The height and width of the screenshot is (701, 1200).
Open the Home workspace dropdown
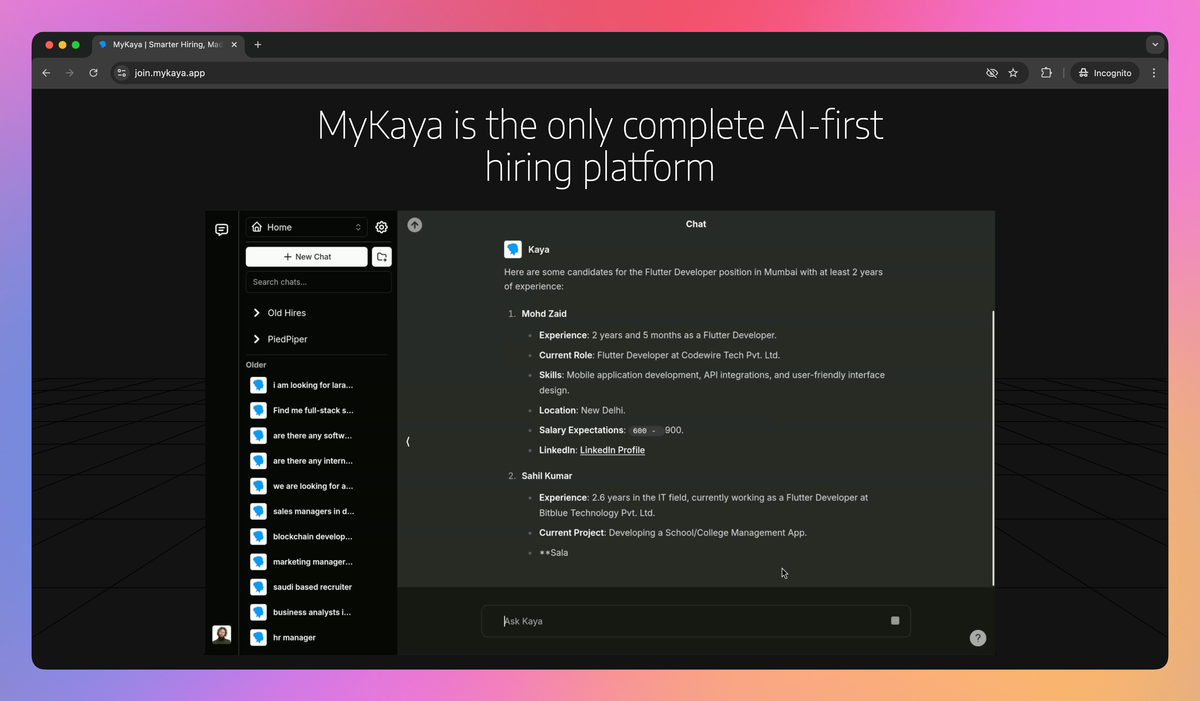pos(307,228)
